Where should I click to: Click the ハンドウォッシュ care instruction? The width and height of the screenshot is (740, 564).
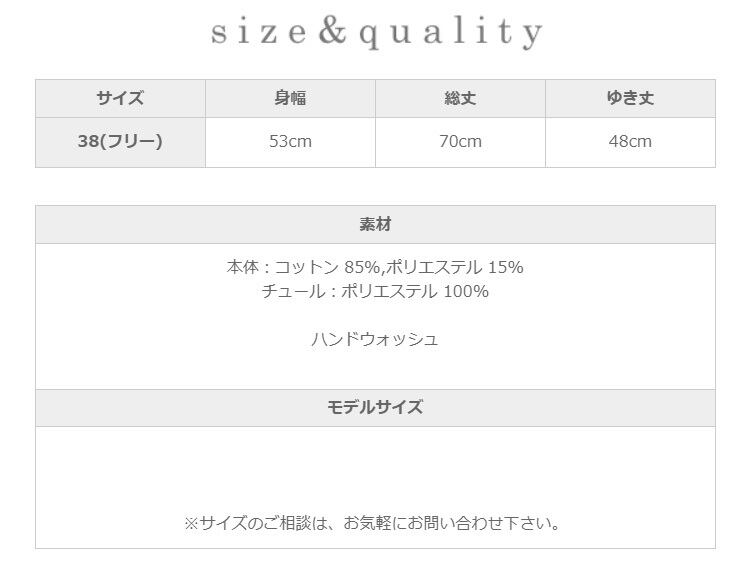pyautogui.click(x=375, y=339)
